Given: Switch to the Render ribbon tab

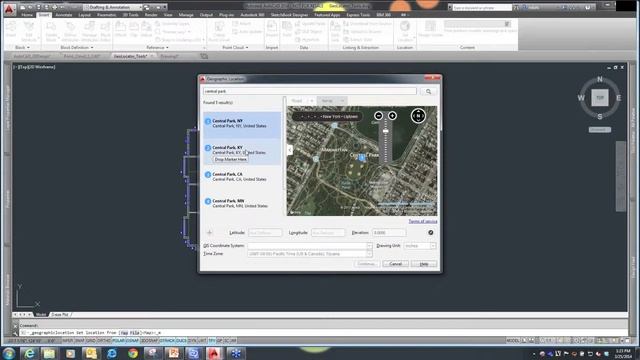Looking at the screenshot, I should (x=151, y=15).
